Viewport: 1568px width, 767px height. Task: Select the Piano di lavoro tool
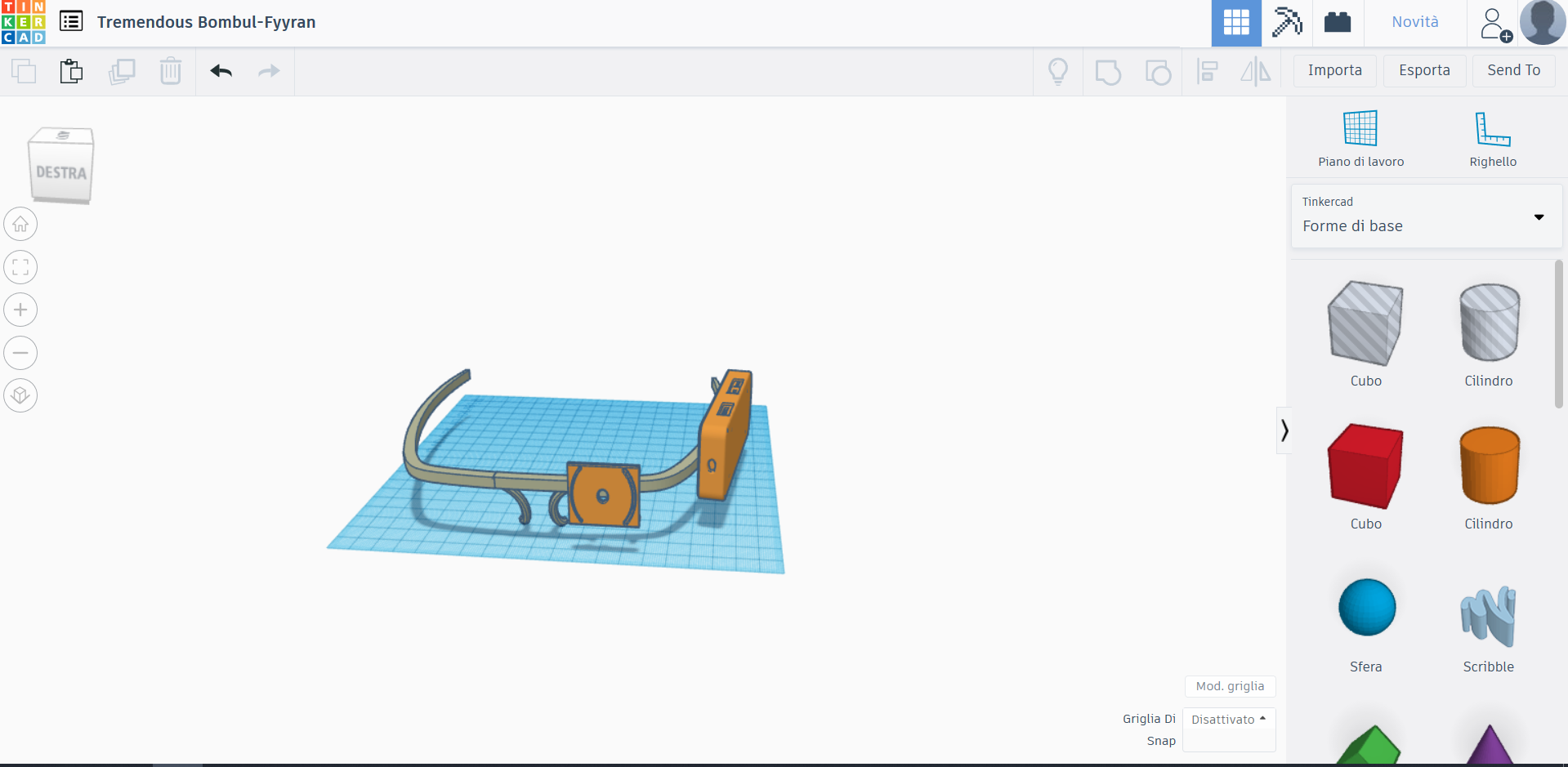(x=1360, y=139)
